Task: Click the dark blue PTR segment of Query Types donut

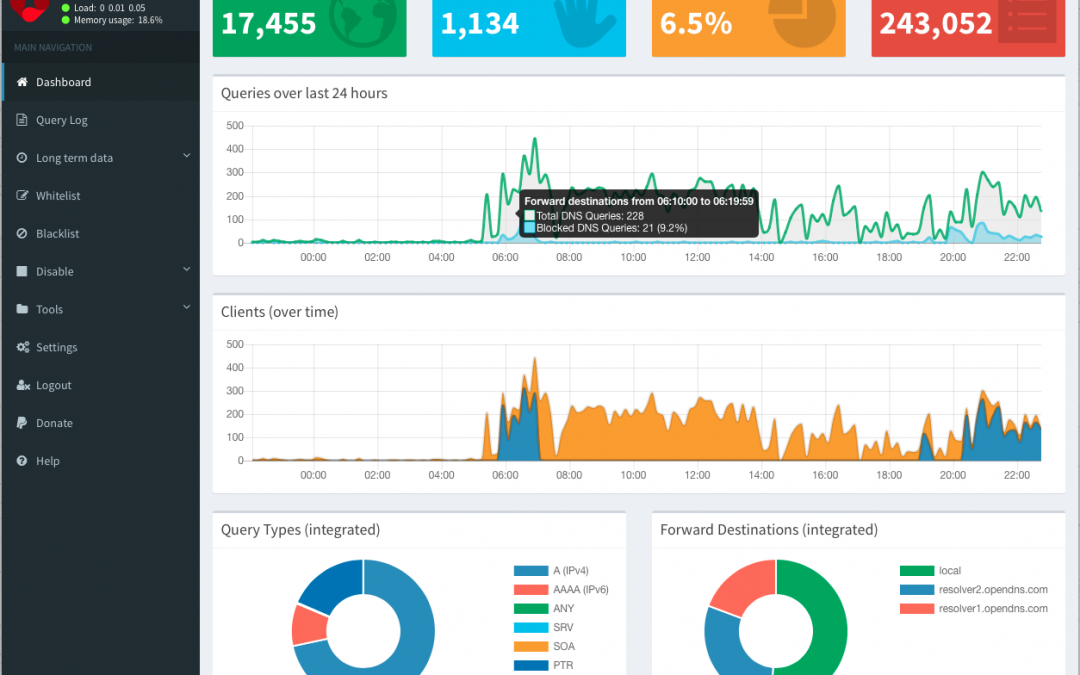Action: (x=336, y=583)
